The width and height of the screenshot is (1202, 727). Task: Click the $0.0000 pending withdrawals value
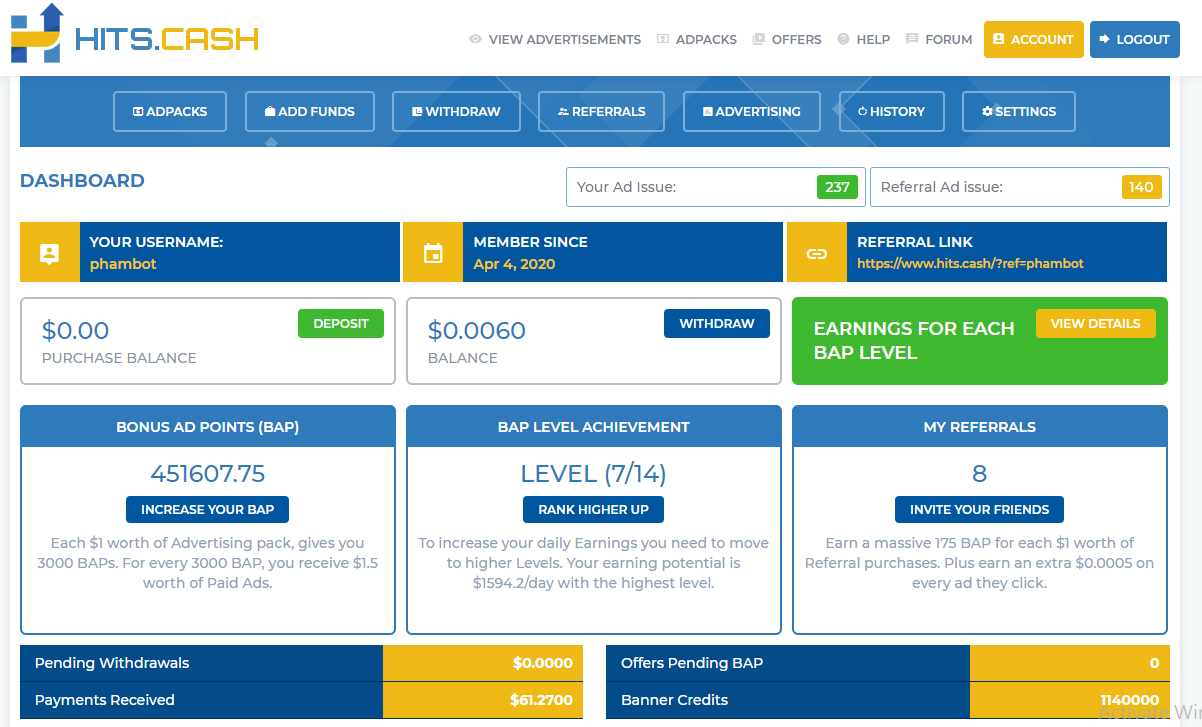click(543, 663)
